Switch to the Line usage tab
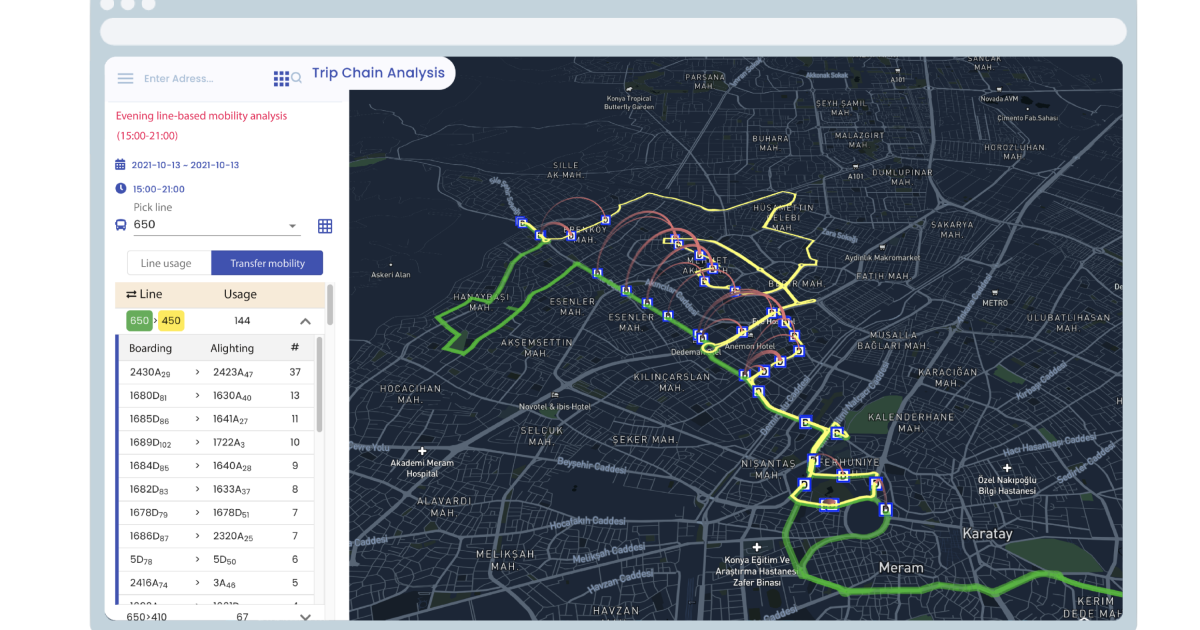1200x630 pixels. [x=168, y=262]
